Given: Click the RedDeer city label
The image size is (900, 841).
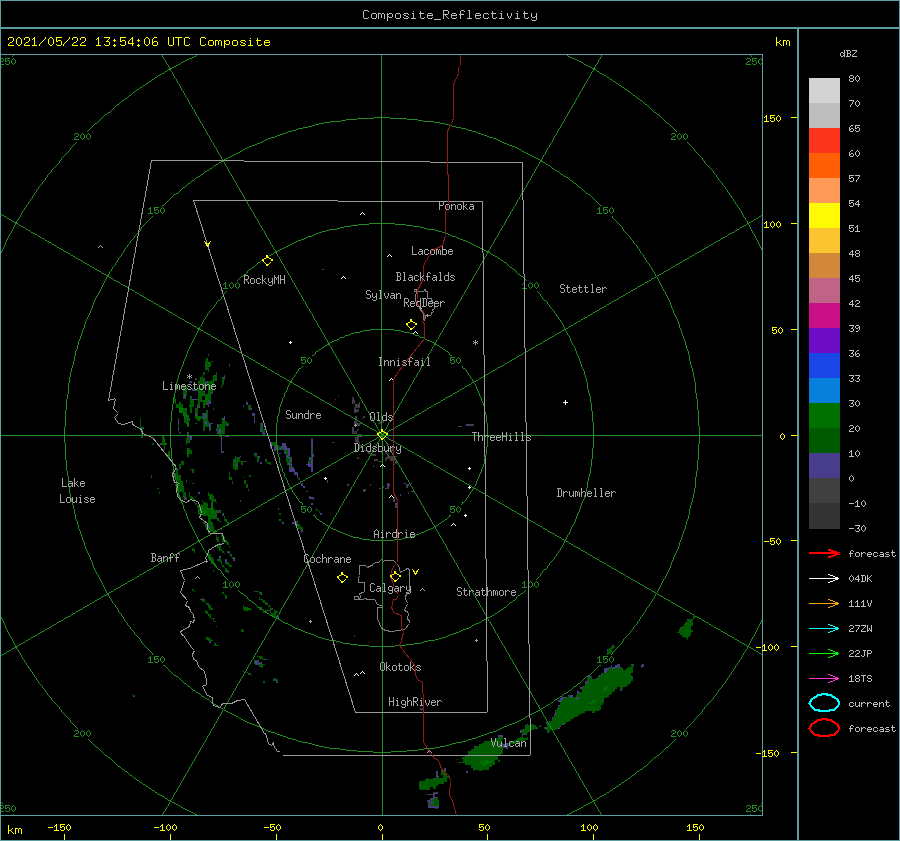Looking at the screenshot, I should (424, 303).
